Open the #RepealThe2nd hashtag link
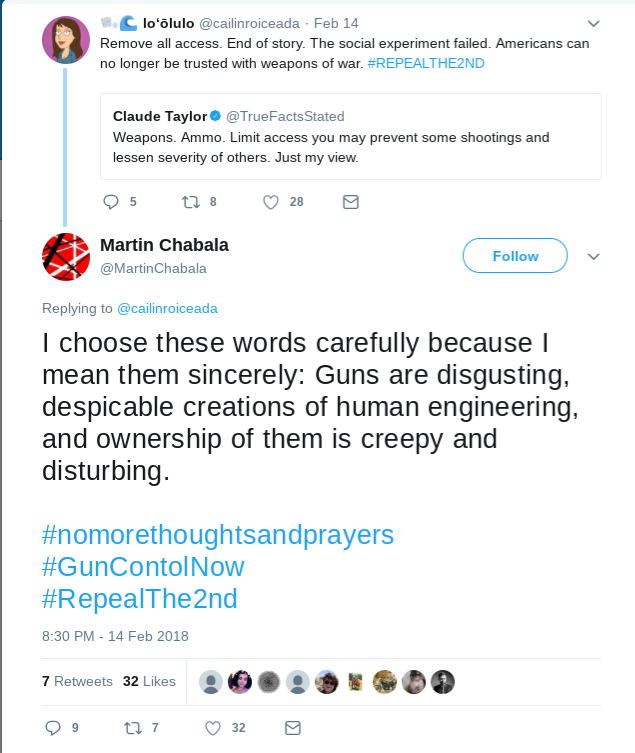This screenshot has height=753, width=635. pyautogui.click(x=139, y=599)
